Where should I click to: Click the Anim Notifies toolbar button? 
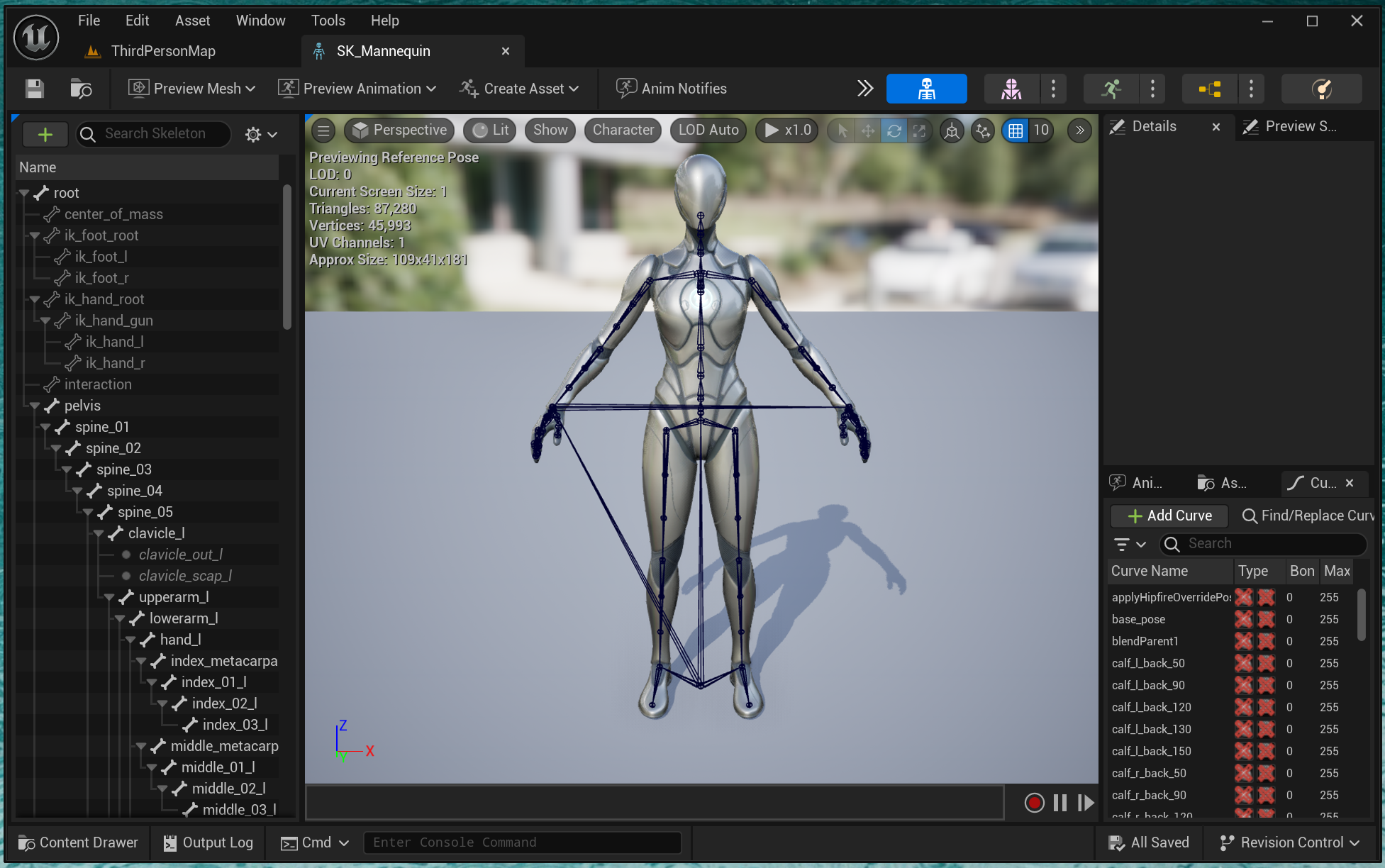672,89
